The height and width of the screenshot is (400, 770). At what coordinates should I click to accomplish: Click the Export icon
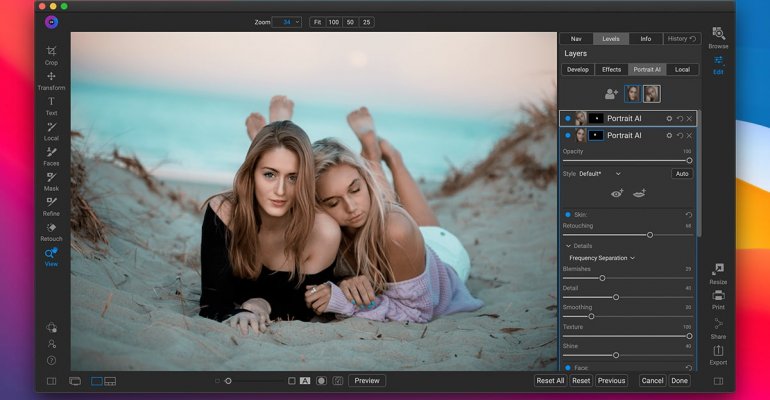718,351
